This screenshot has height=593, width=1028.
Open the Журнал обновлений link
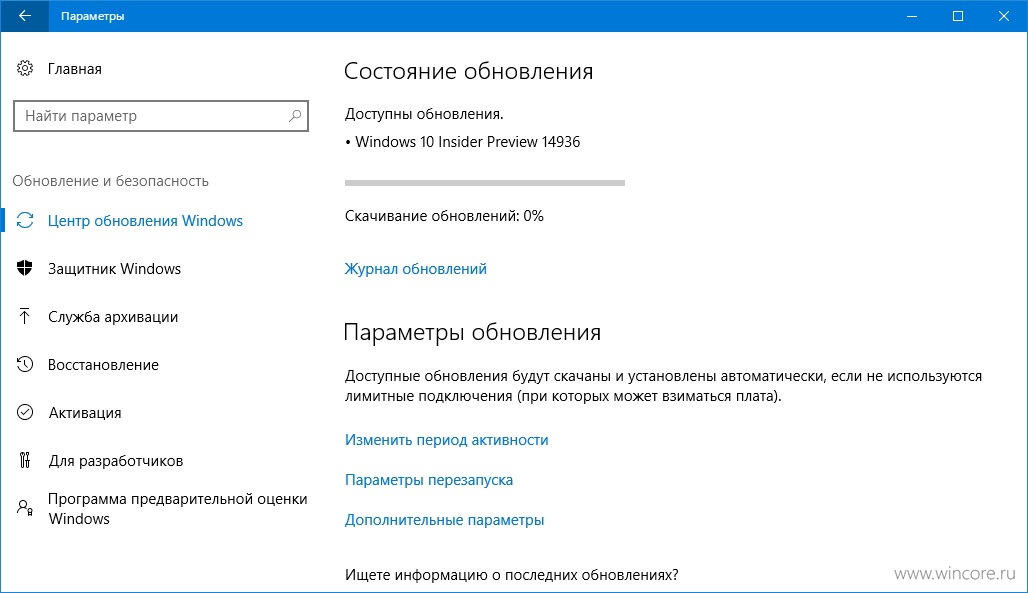click(416, 268)
